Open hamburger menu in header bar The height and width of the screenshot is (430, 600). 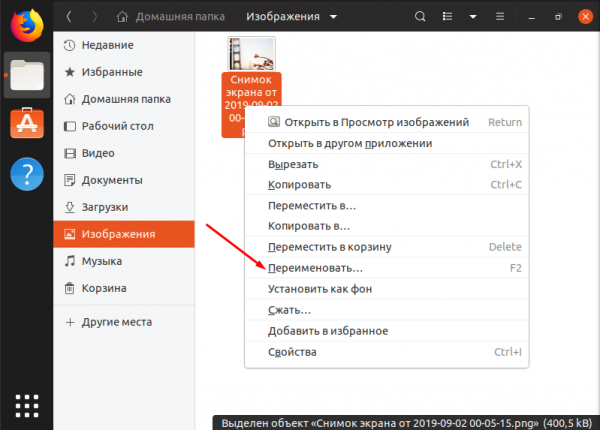pos(500,16)
